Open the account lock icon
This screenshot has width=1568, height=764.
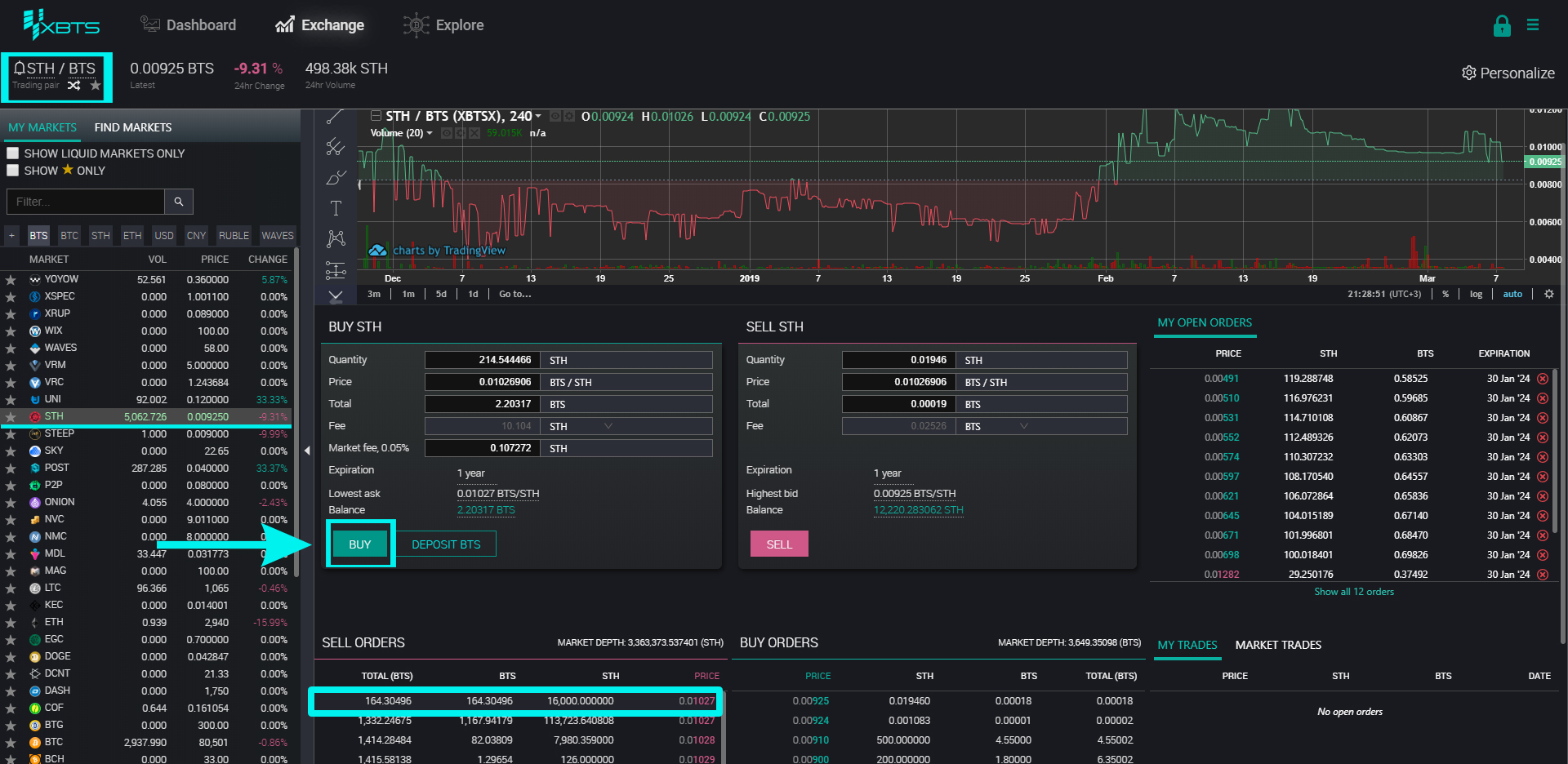(x=1502, y=26)
